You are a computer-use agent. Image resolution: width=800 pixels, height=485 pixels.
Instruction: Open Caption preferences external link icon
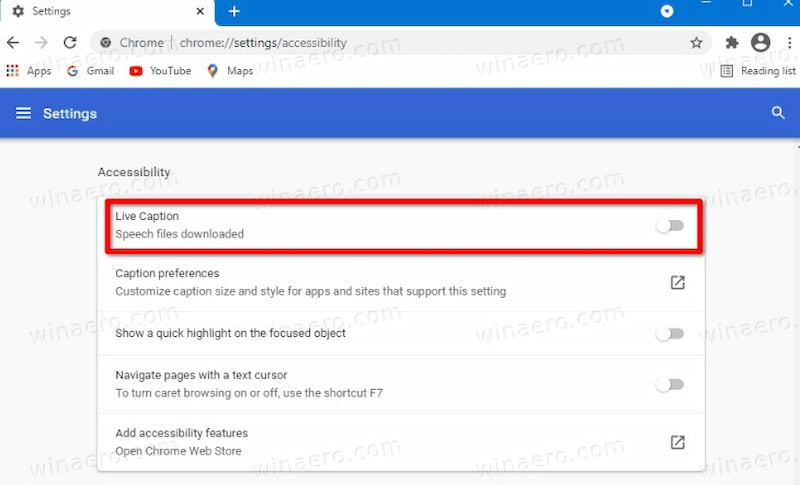tap(677, 282)
